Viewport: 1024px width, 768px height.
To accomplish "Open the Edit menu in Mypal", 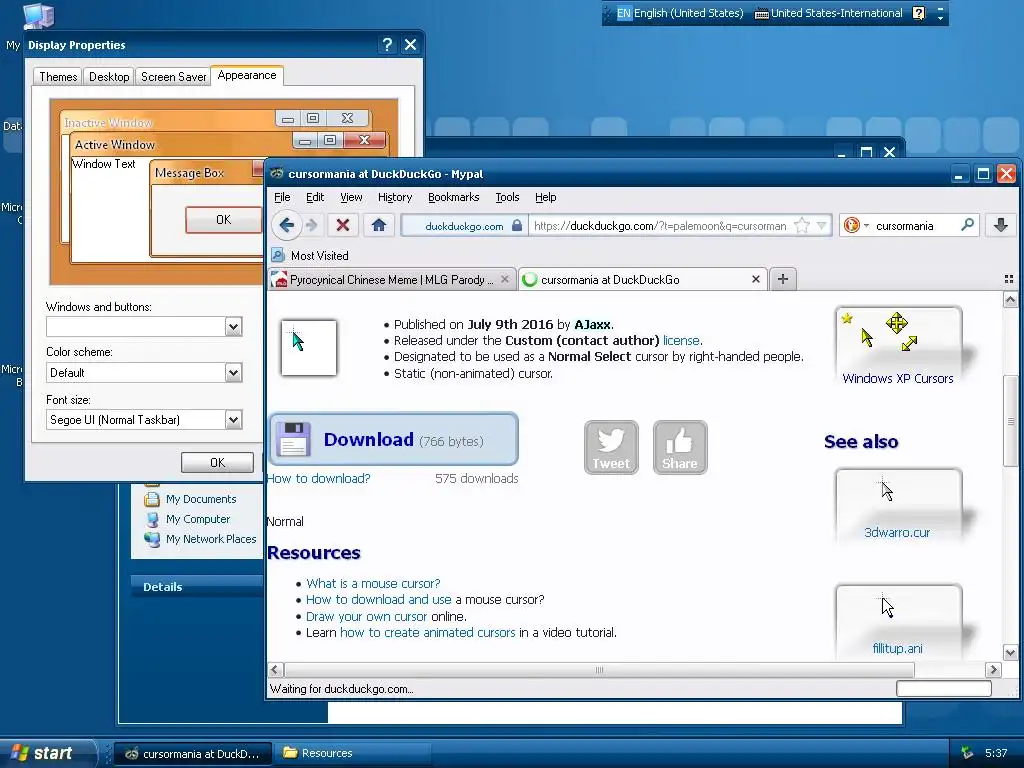I will click(315, 197).
